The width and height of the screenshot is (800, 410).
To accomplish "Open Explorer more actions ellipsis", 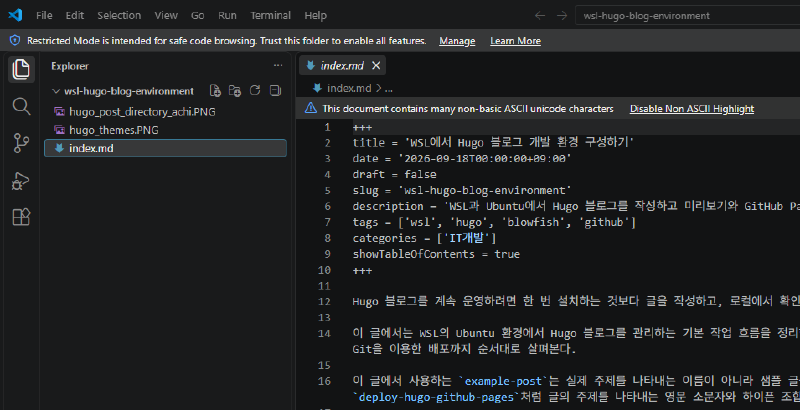I will click(x=278, y=65).
